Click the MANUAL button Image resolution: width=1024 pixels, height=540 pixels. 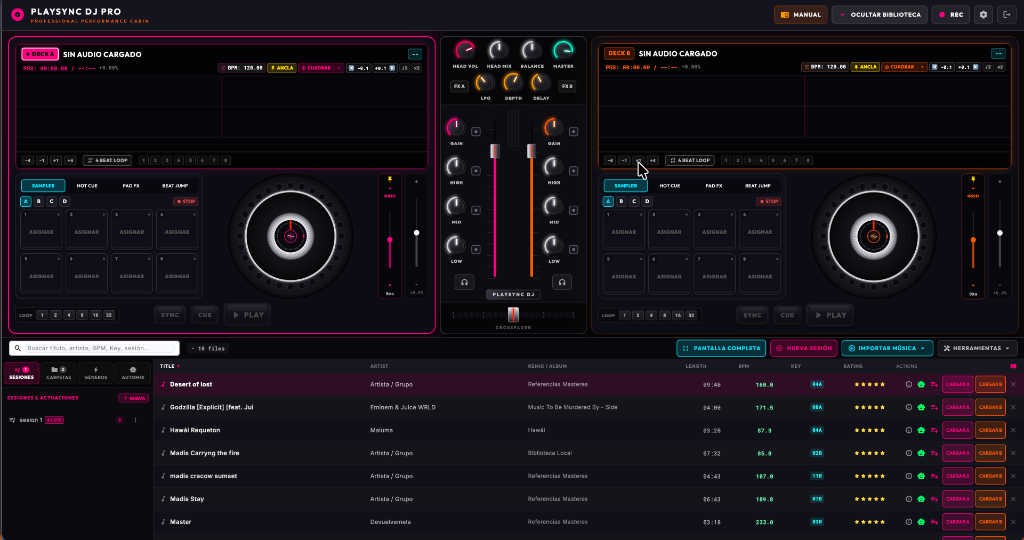pos(801,14)
